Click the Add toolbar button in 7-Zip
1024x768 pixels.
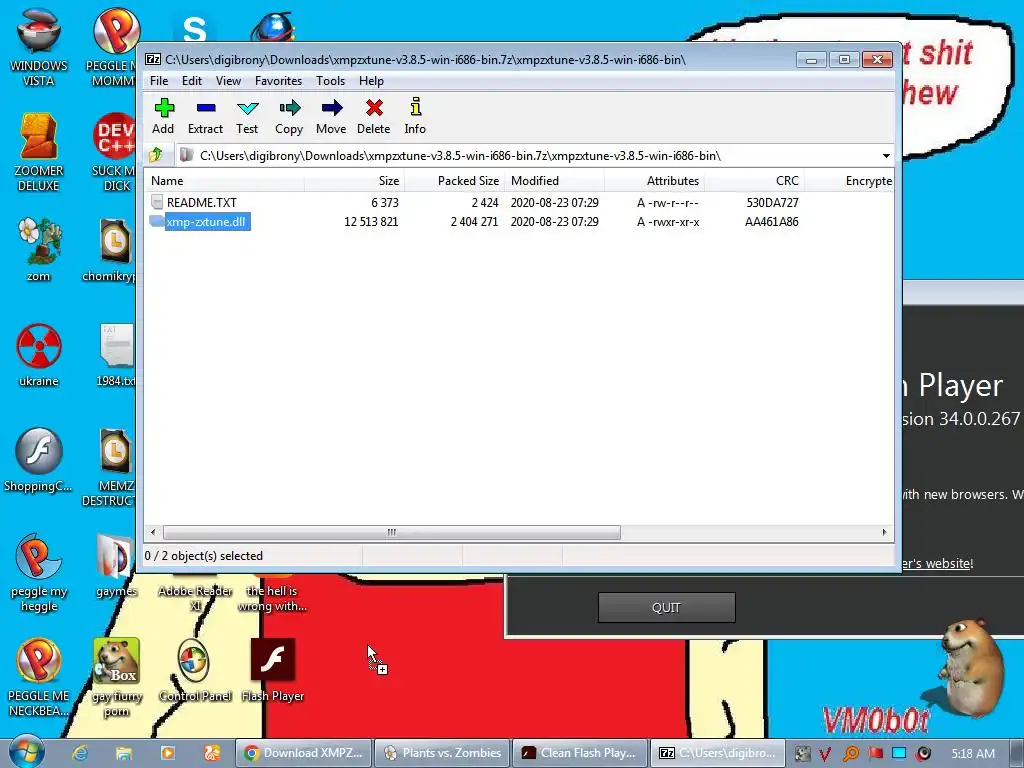coord(163,116)
